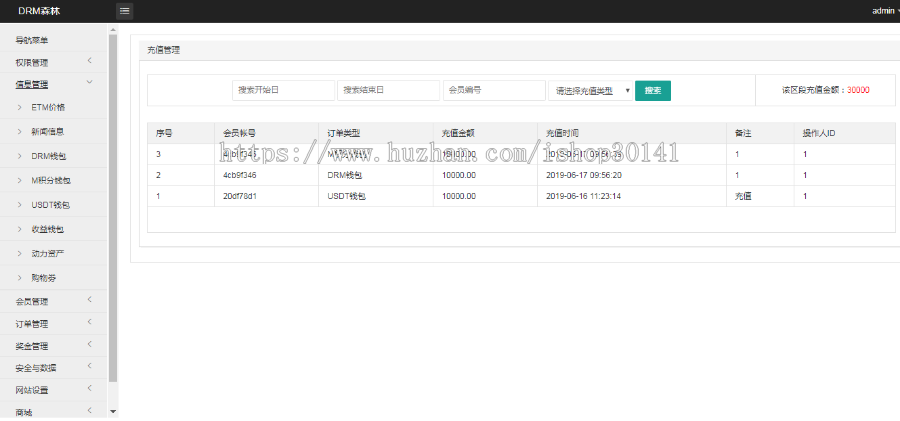This screenshot has height=421, width=900.
Task: Expand the 订单管理 chevron
Action: (x=90, y=322)
